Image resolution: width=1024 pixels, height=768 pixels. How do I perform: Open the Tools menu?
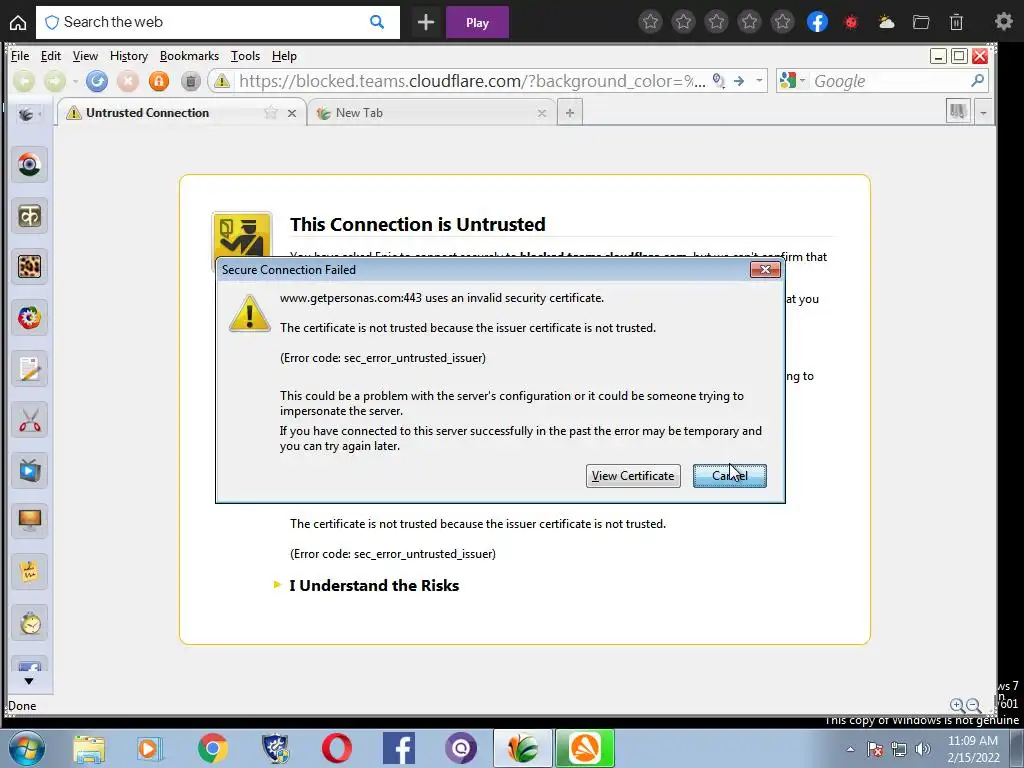(x=246, y=56)
